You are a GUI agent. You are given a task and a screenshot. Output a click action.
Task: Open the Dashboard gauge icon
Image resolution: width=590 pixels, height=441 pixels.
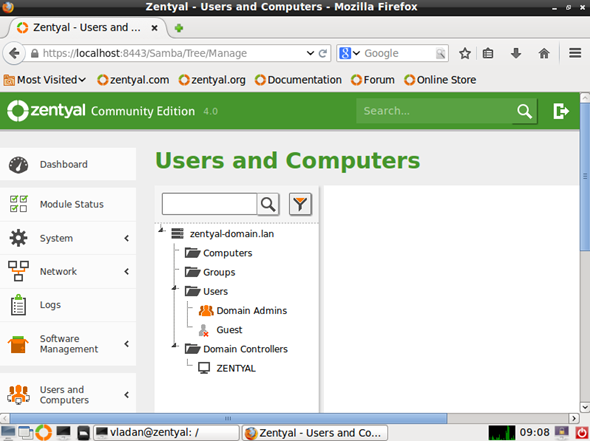pyautogui.click(x=18, y=165)
